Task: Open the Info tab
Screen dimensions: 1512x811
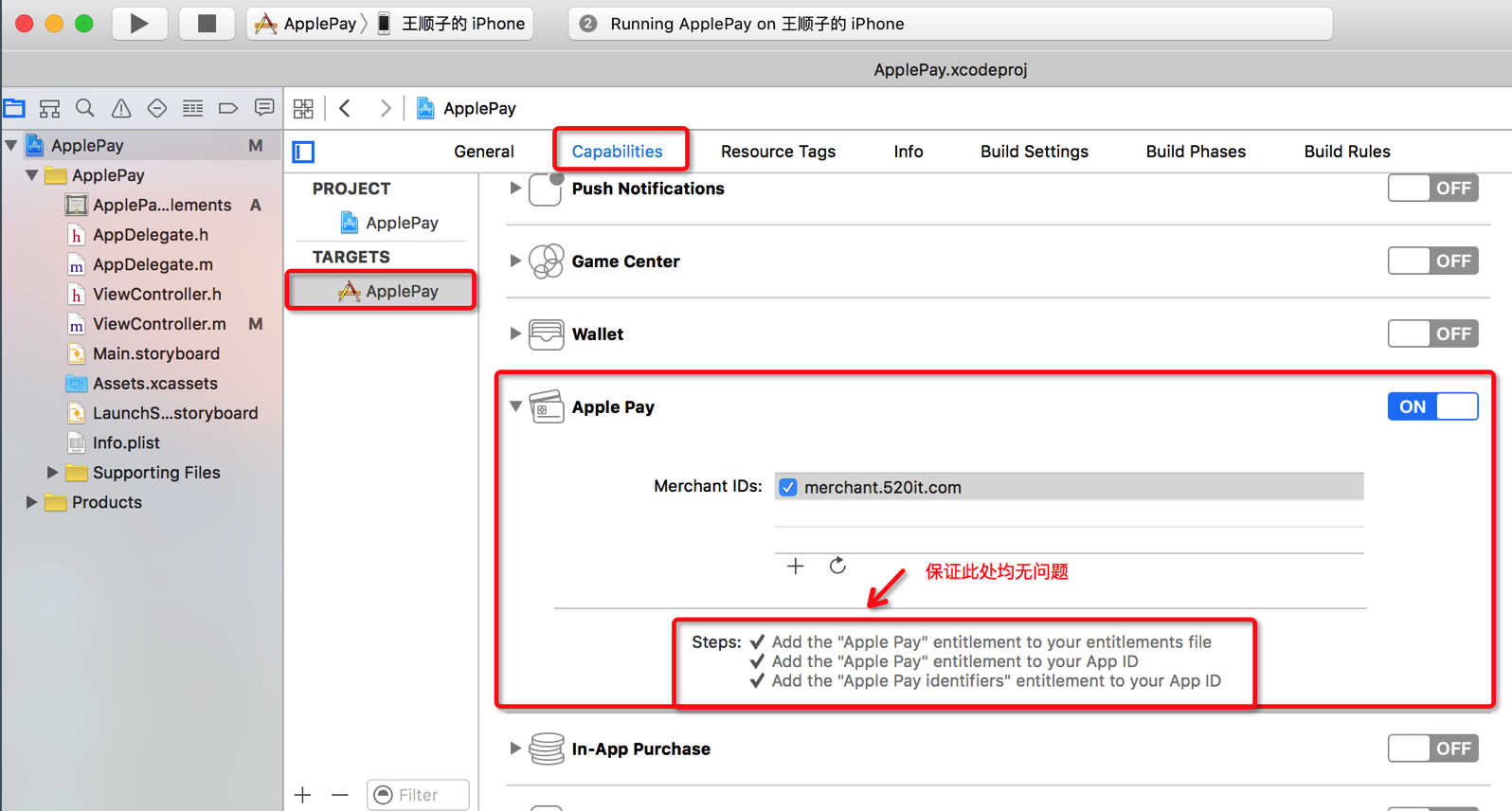Action: click(x=909, y=152)
